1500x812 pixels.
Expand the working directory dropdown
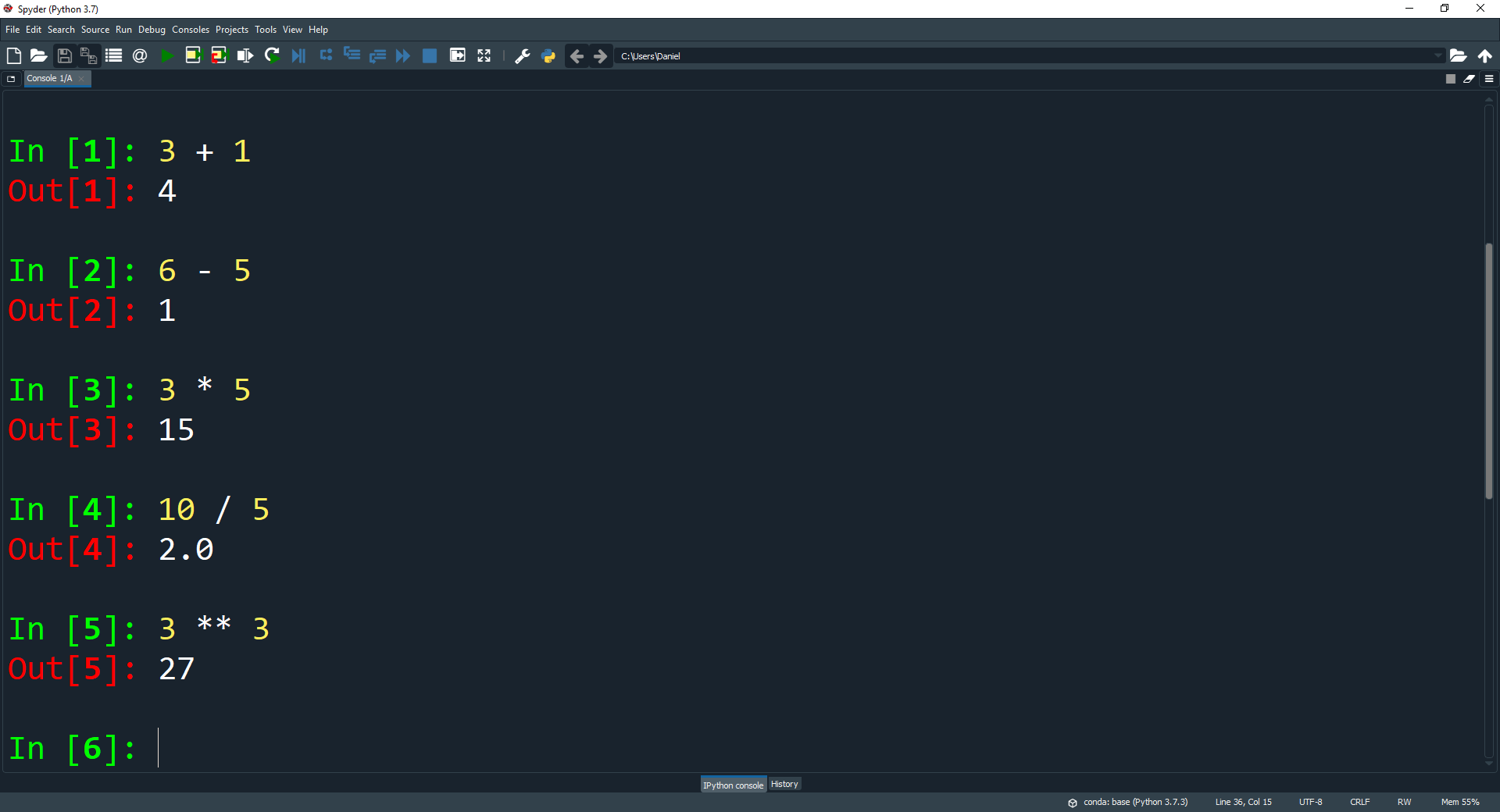[1437, 56]
